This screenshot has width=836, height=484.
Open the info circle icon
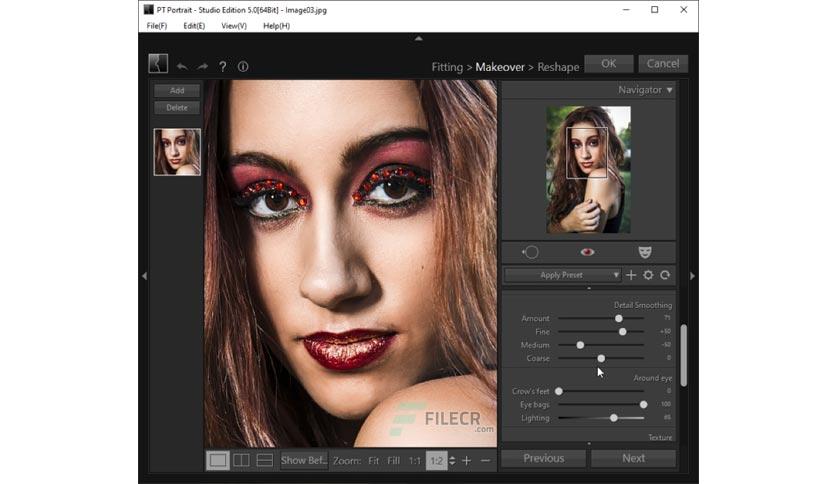(243, 67)
